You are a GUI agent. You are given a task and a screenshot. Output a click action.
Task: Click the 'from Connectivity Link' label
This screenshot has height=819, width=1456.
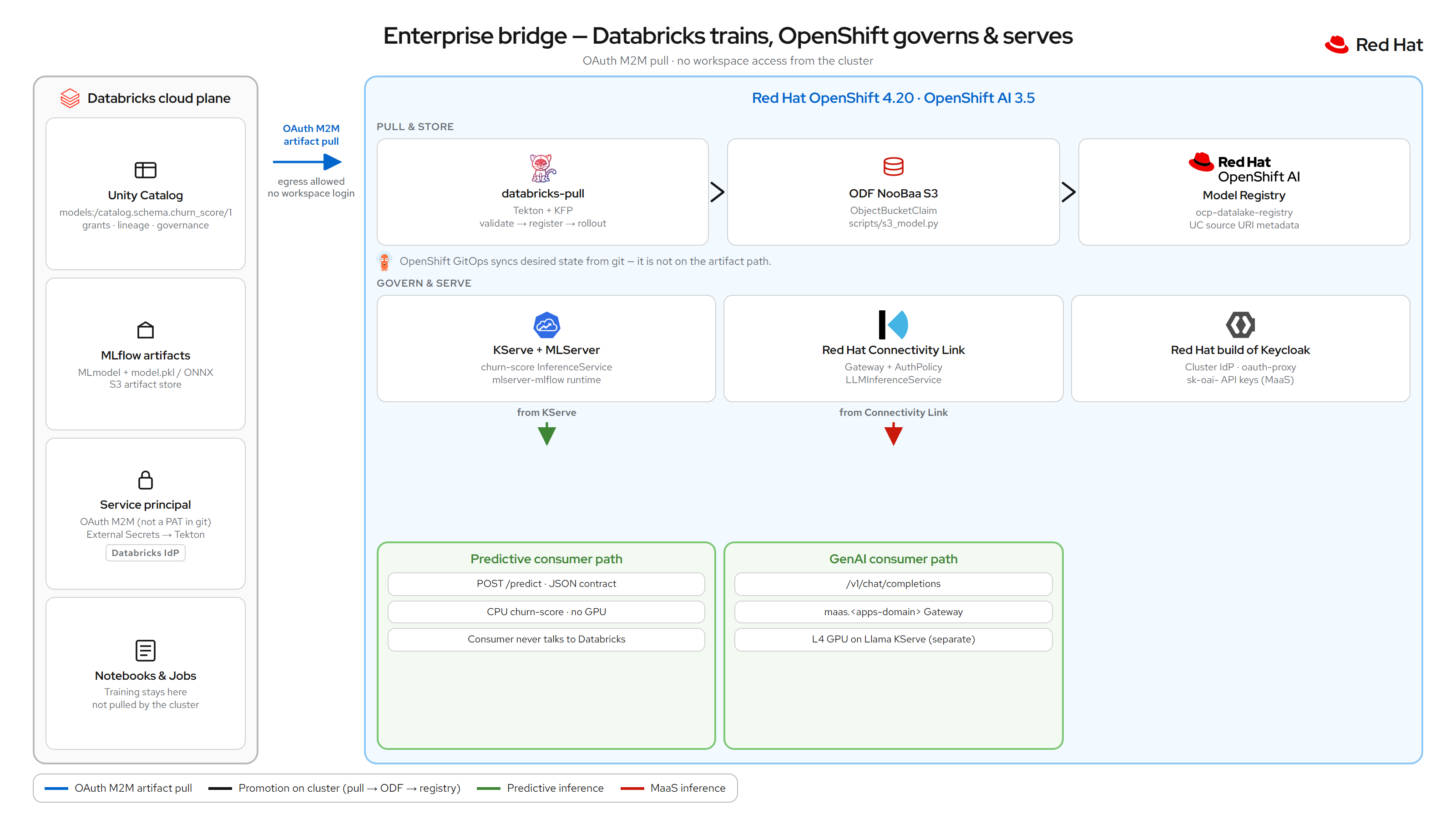click(893, 413)
